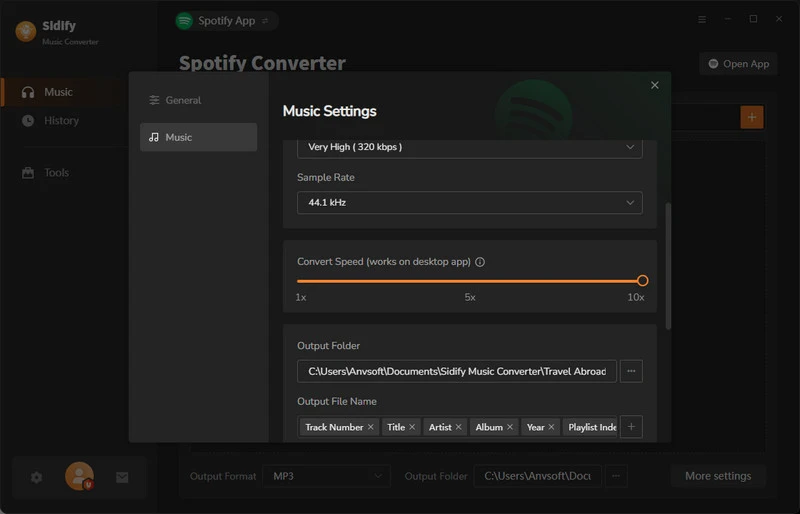Open the History section in the sidebar

[61, 120]
